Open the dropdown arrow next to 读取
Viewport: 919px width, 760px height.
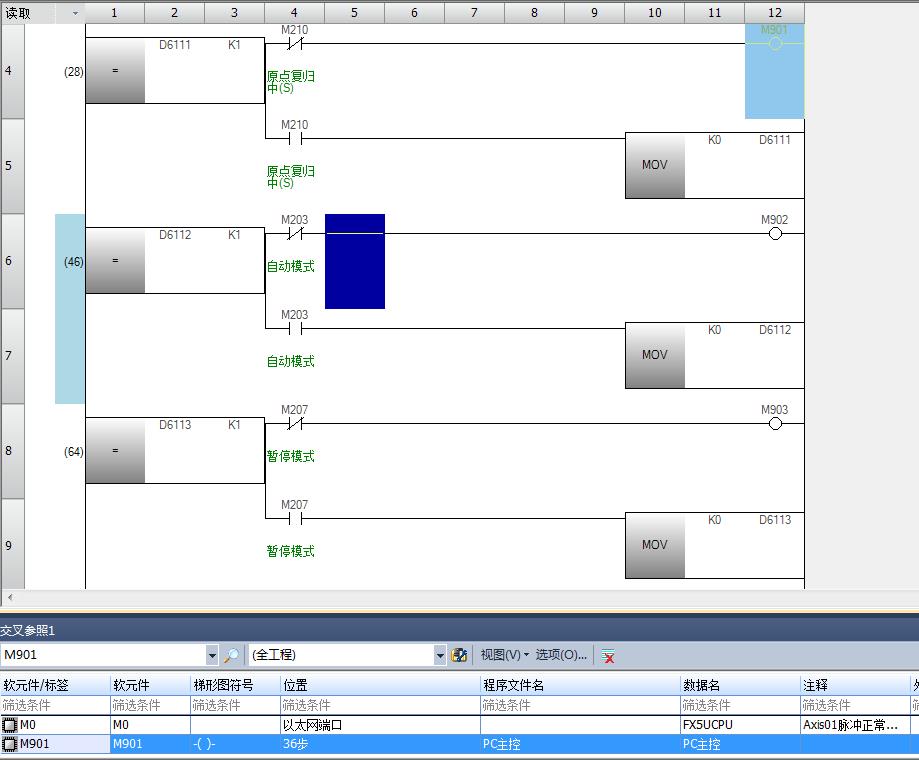coord(75,13)
